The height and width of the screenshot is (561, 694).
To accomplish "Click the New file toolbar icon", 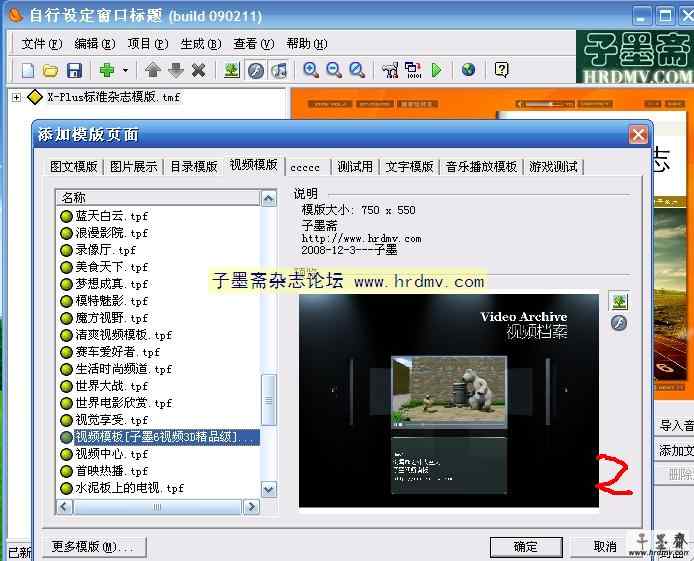I will [28, 70].
